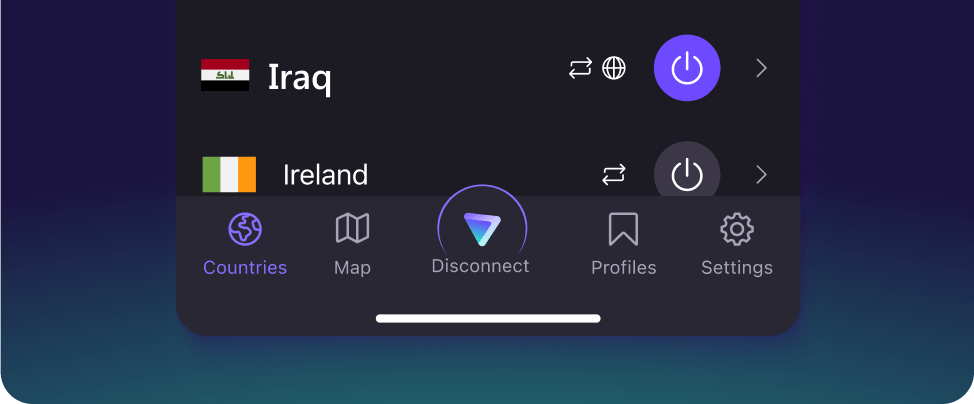974x404 pixels.
Task: Switch to the Map tab label
Action: pos(352,269)
